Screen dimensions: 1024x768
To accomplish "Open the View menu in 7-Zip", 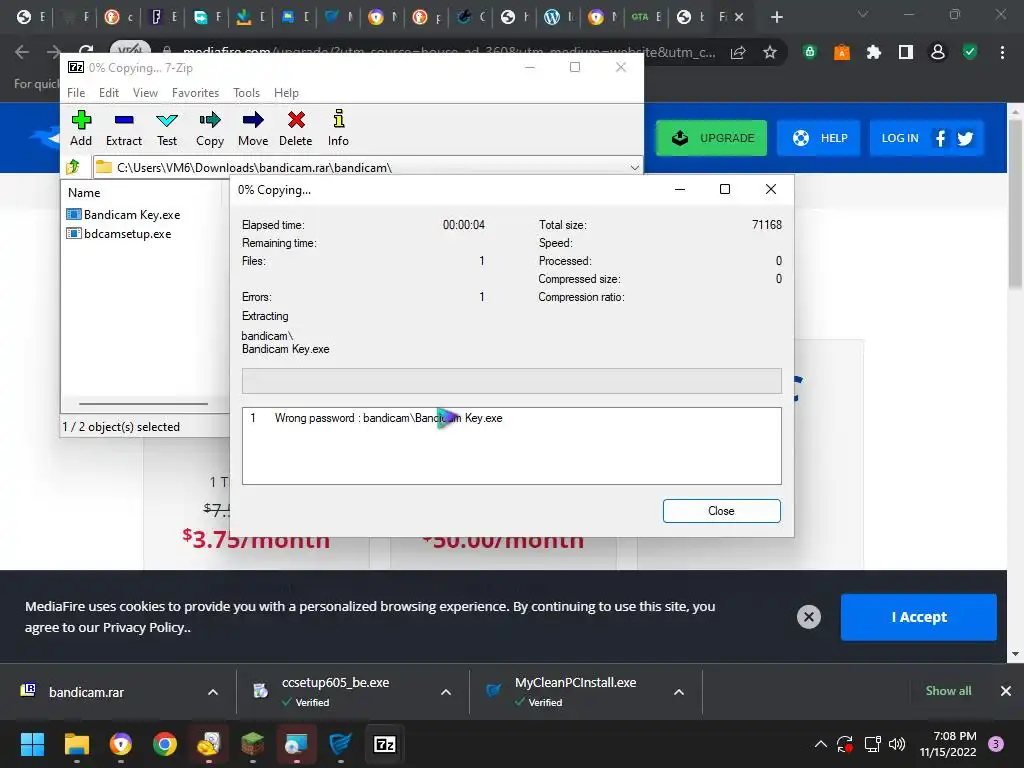I will point(145,93).
